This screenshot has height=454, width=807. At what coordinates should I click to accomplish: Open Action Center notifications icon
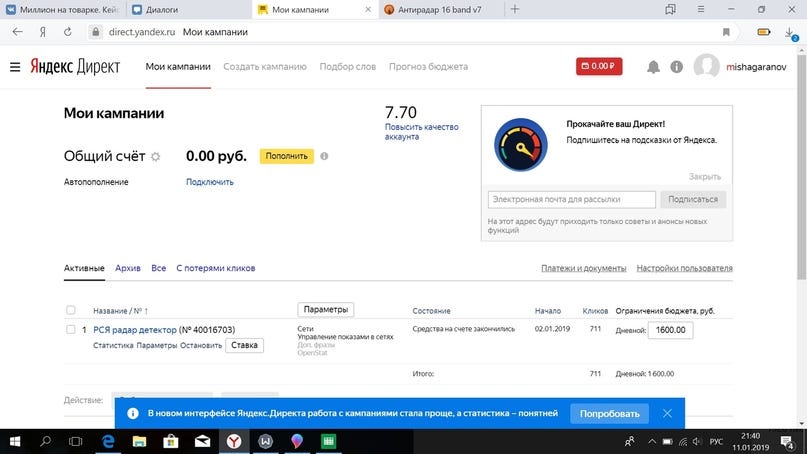click(787, 442)
